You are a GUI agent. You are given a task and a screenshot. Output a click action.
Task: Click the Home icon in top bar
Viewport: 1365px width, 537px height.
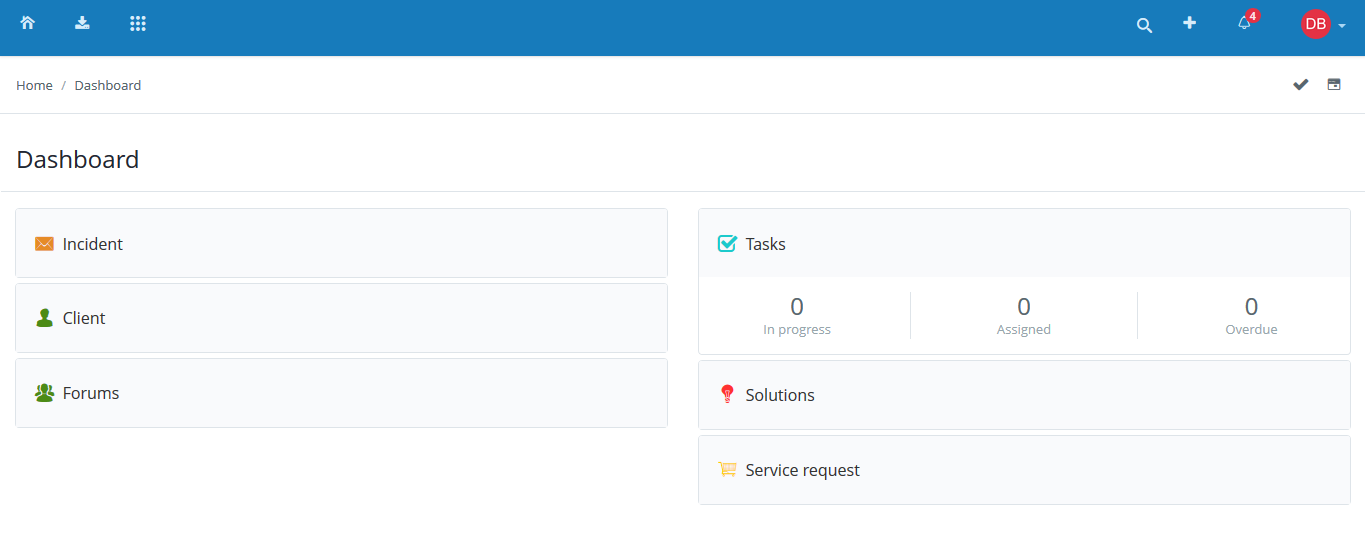28,23
